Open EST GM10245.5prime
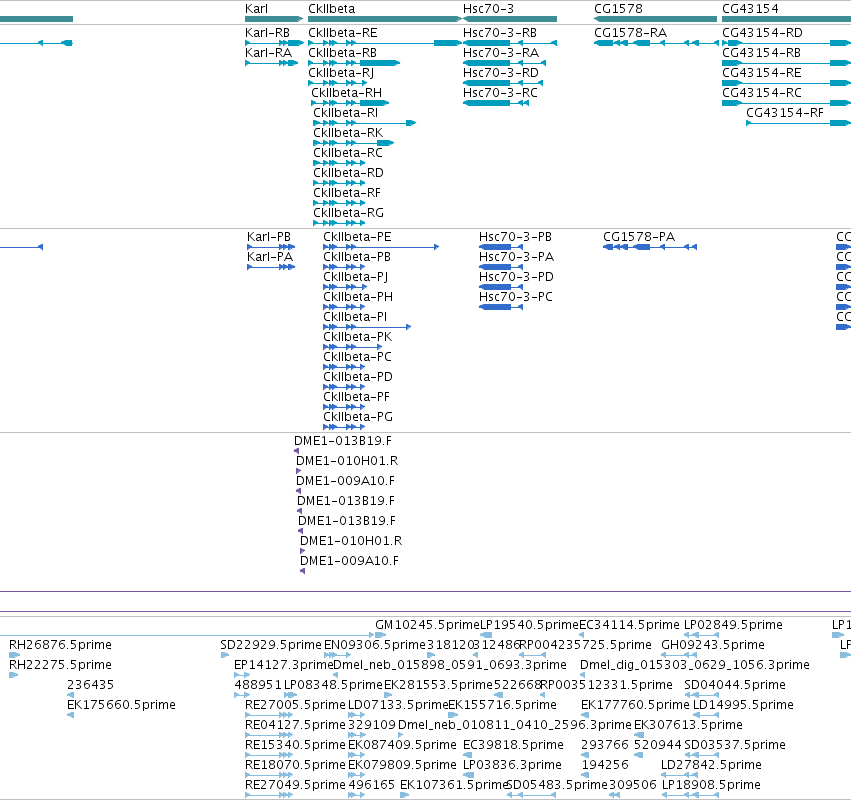The height and width of the screenshot is (800, 851). pyautogui.click(x=427, y=625)
